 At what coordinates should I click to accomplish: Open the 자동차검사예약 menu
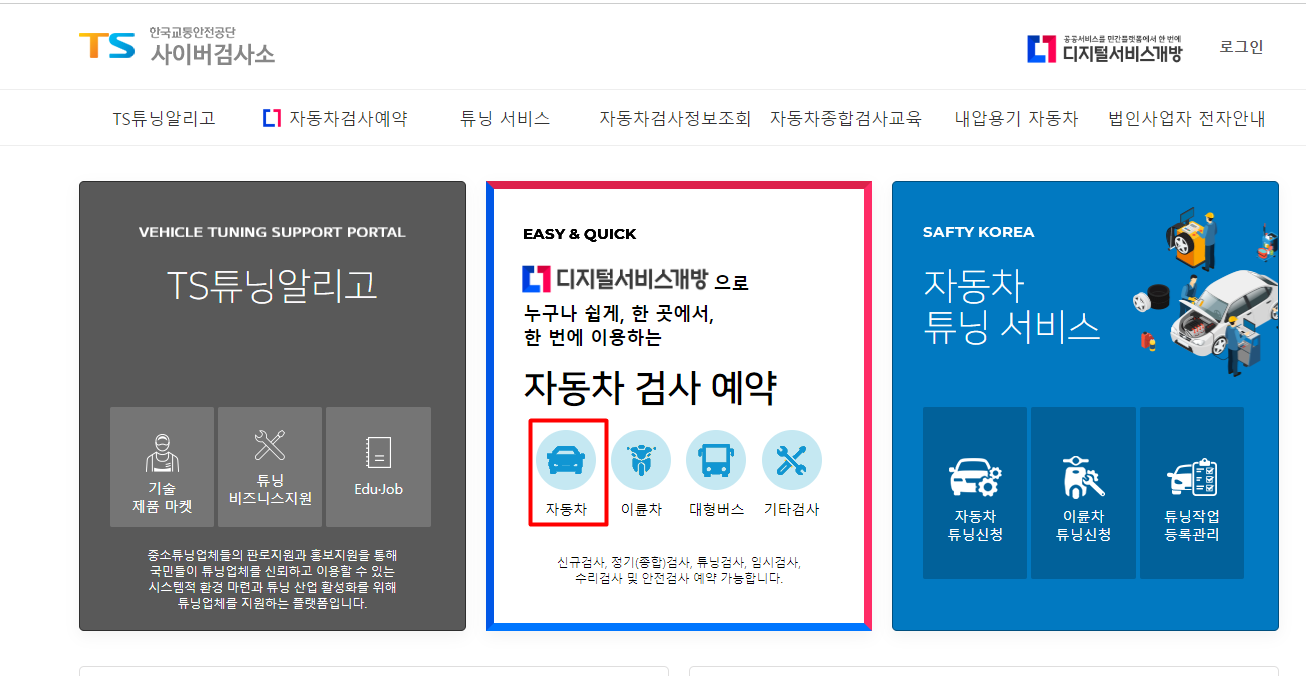click(x=335, y=118)
